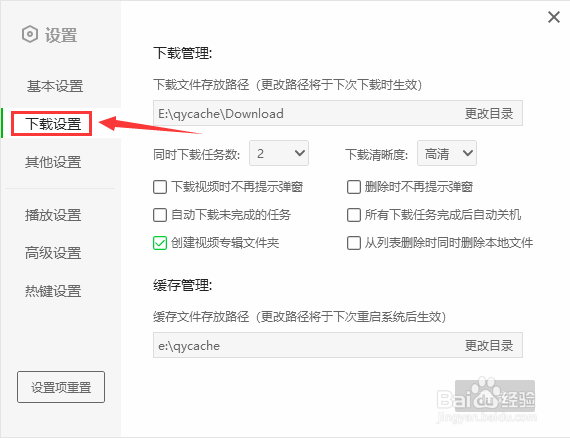This screenshot has width=570, height=438.
Task: Click the 设置项重置 button
Action: pos(61,387)
